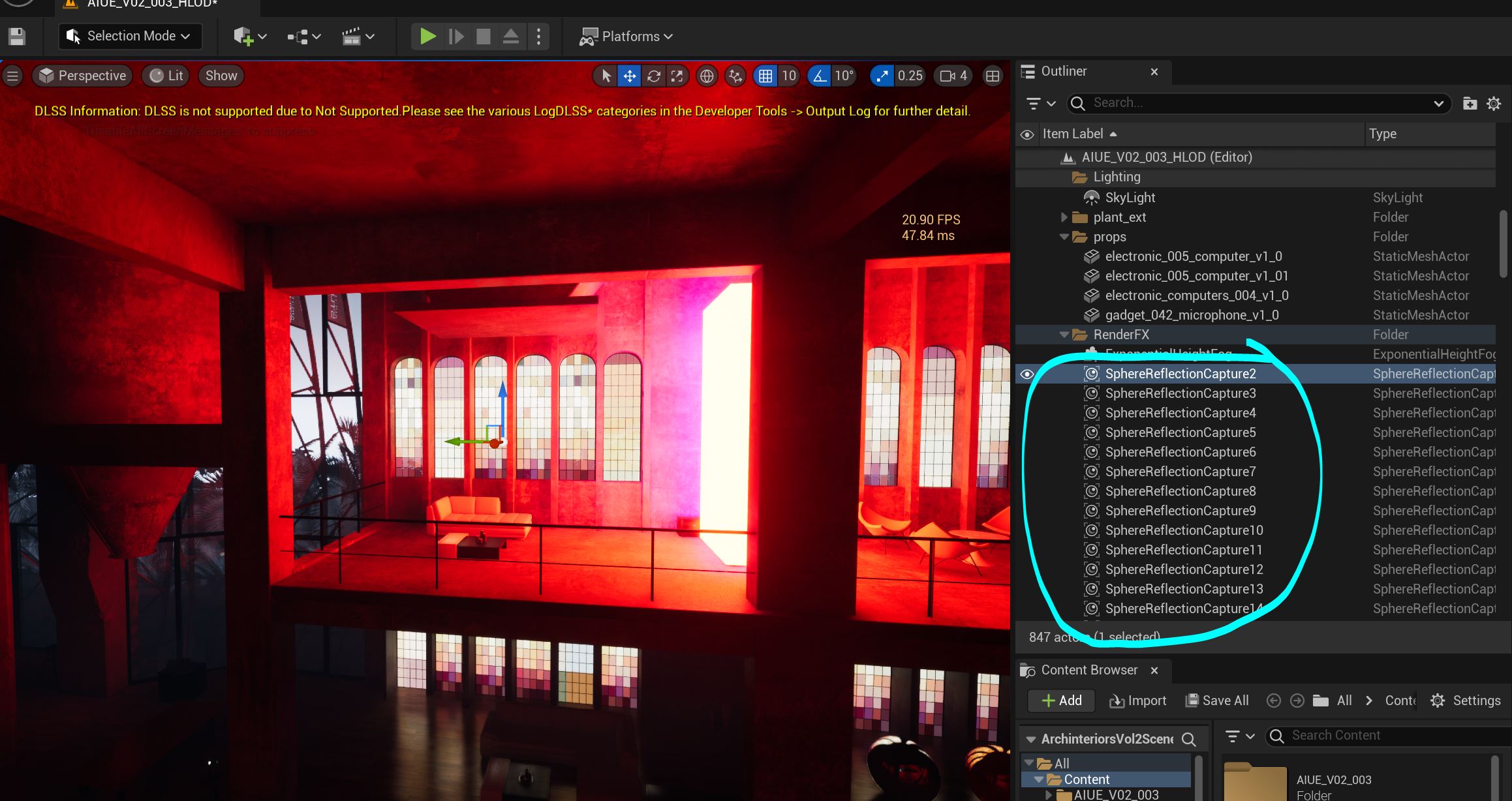Select the Rotate tool in the viewport toolbar
This screenshot has height=801, width=1512.
653,76
